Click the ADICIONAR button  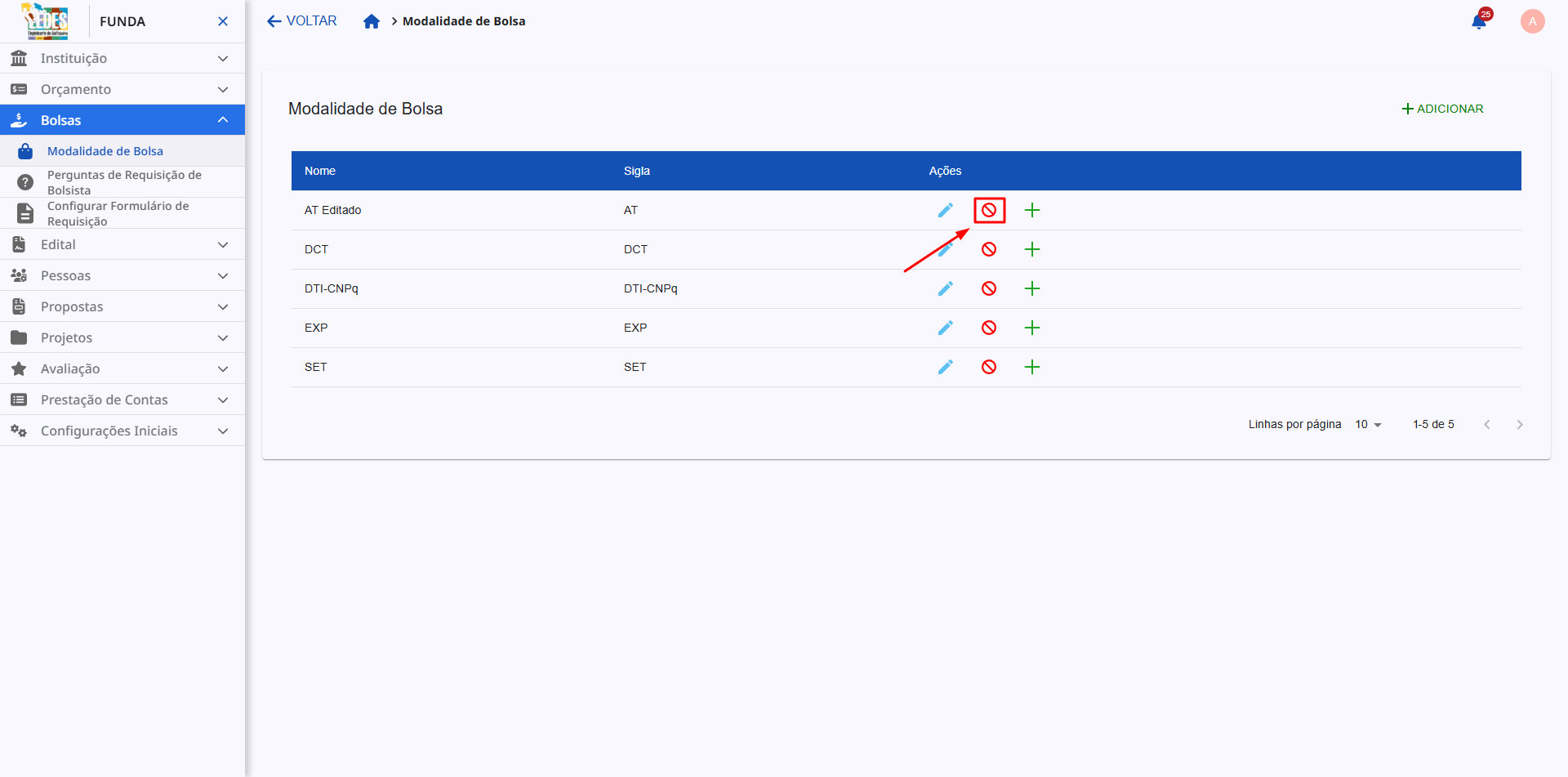[1442, 108]
